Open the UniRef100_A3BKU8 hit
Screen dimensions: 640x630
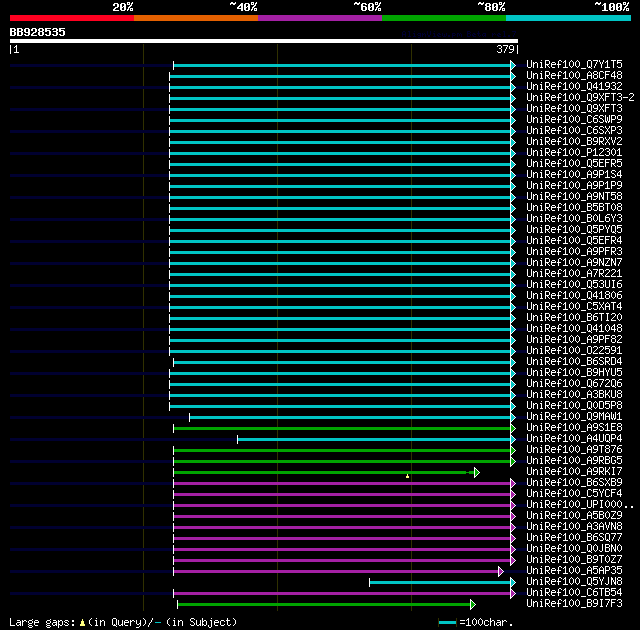coord(574,395)
